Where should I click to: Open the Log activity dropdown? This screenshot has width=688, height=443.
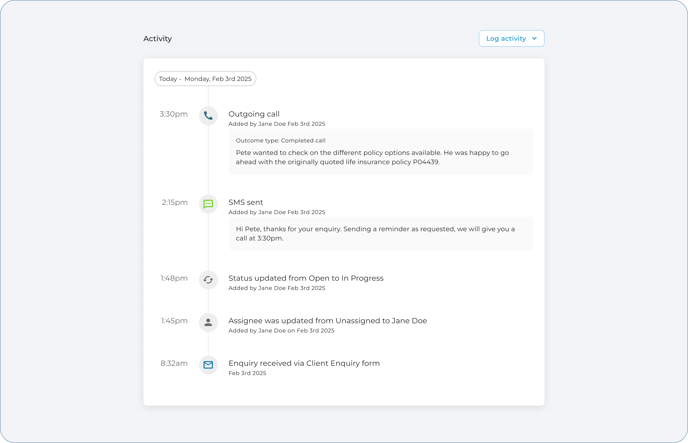(512, 39)
